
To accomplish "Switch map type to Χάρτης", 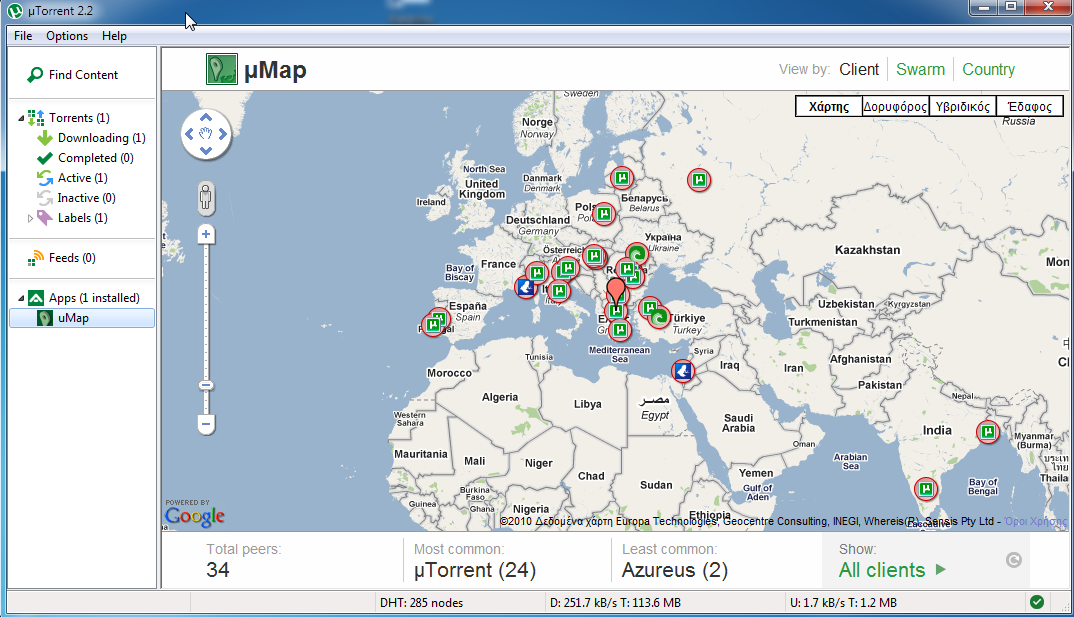I will coord(829,106).
